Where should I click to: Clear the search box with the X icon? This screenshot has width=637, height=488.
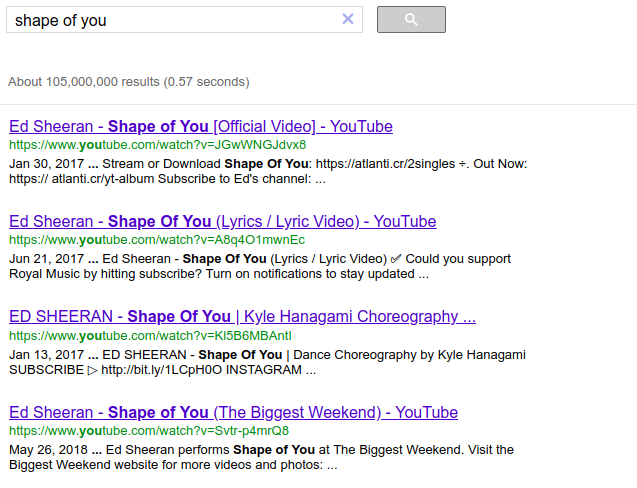coord(348,19)
